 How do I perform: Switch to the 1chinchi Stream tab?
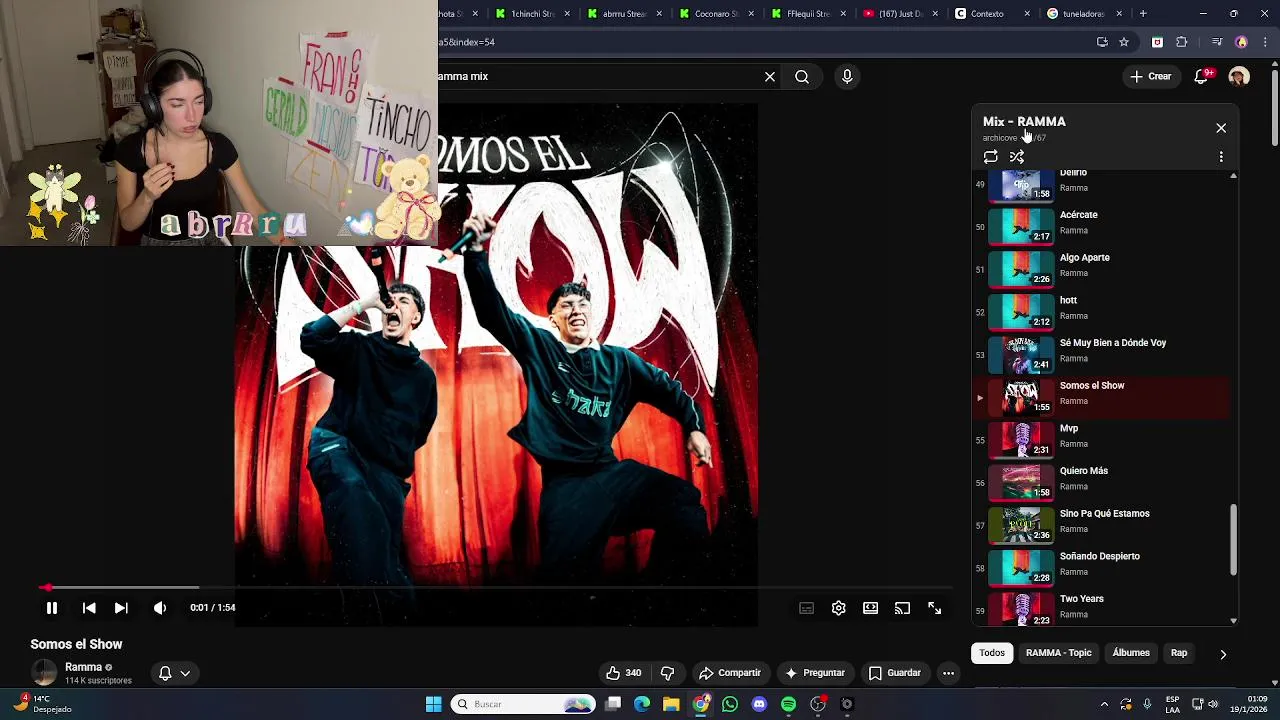pyautogui.click(x=533, y=14)
